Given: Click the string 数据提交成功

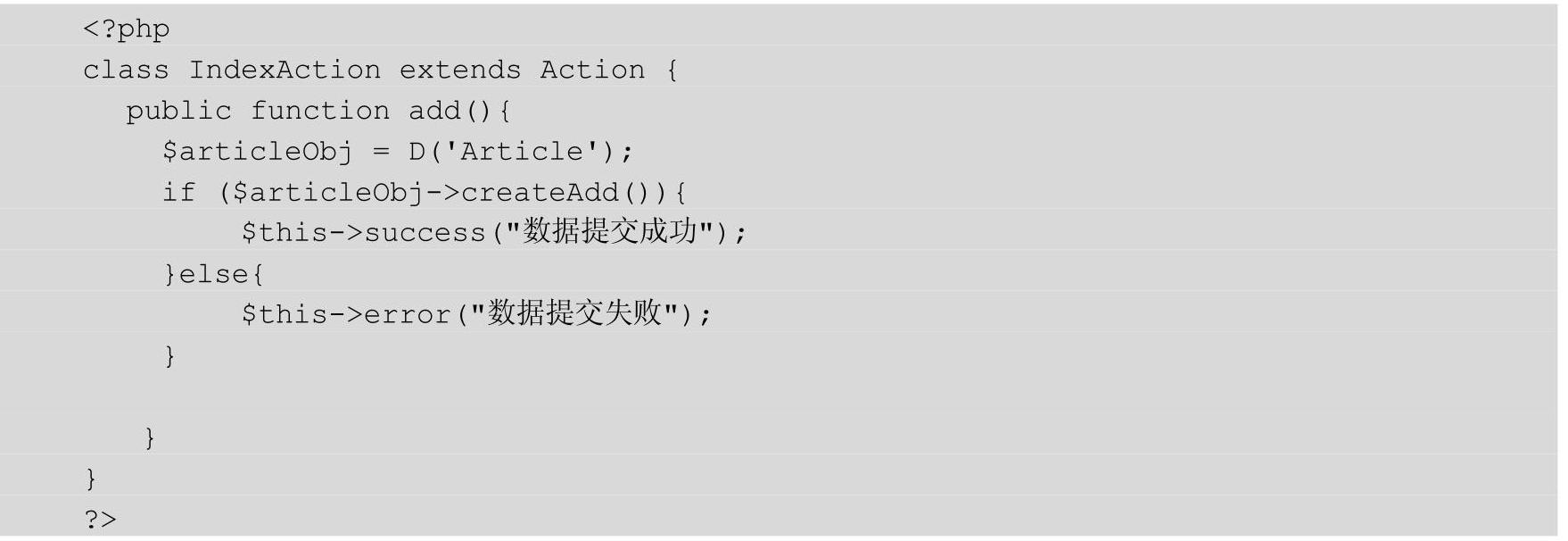Looking at the screenshot, I should pos(609,232).
